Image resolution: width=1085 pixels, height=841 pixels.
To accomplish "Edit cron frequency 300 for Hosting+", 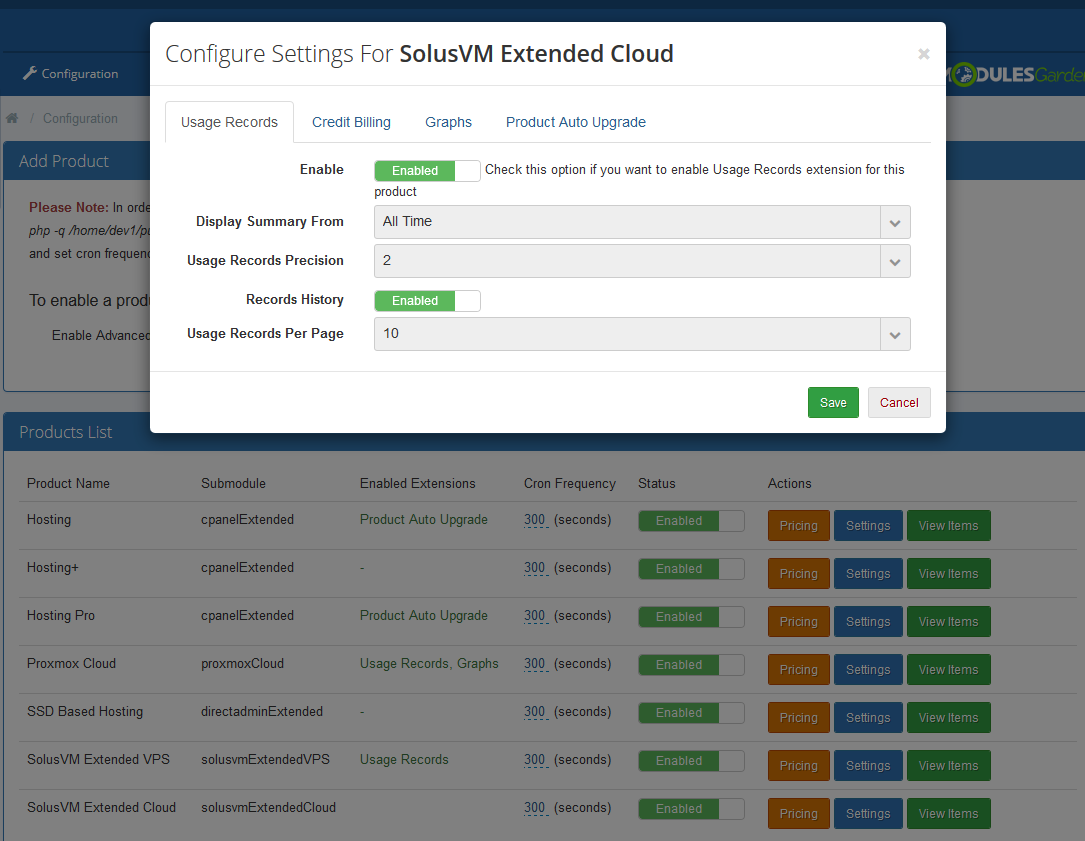I will 534,568.
